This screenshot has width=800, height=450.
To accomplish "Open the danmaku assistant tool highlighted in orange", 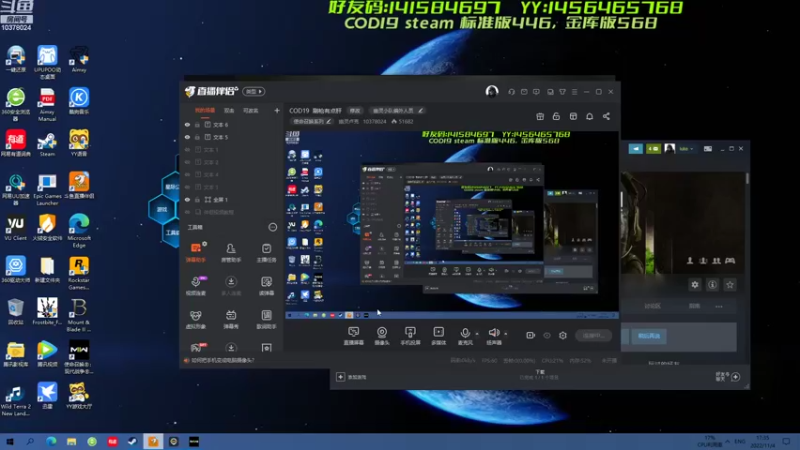I will pyautogui.click(x=195, y=252).
